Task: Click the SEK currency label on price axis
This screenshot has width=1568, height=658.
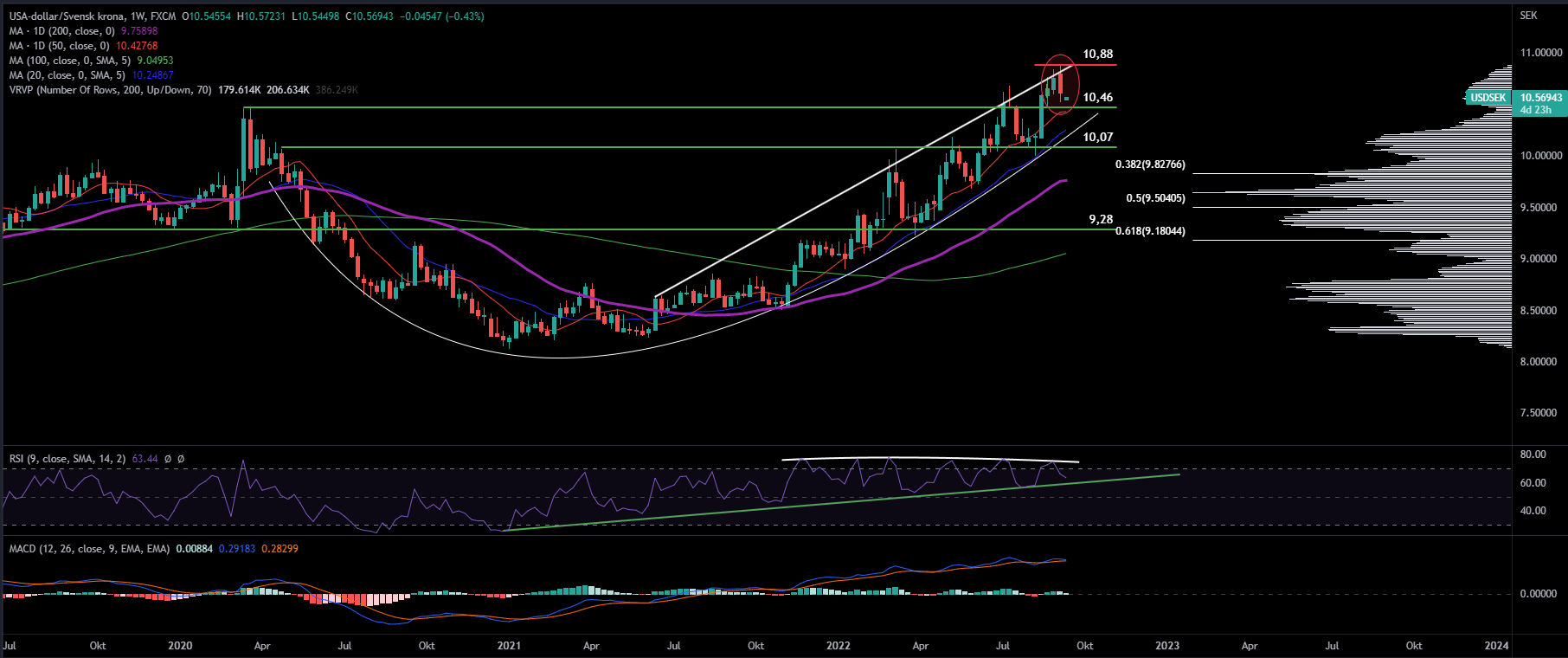Action: tap(1528, 16)
